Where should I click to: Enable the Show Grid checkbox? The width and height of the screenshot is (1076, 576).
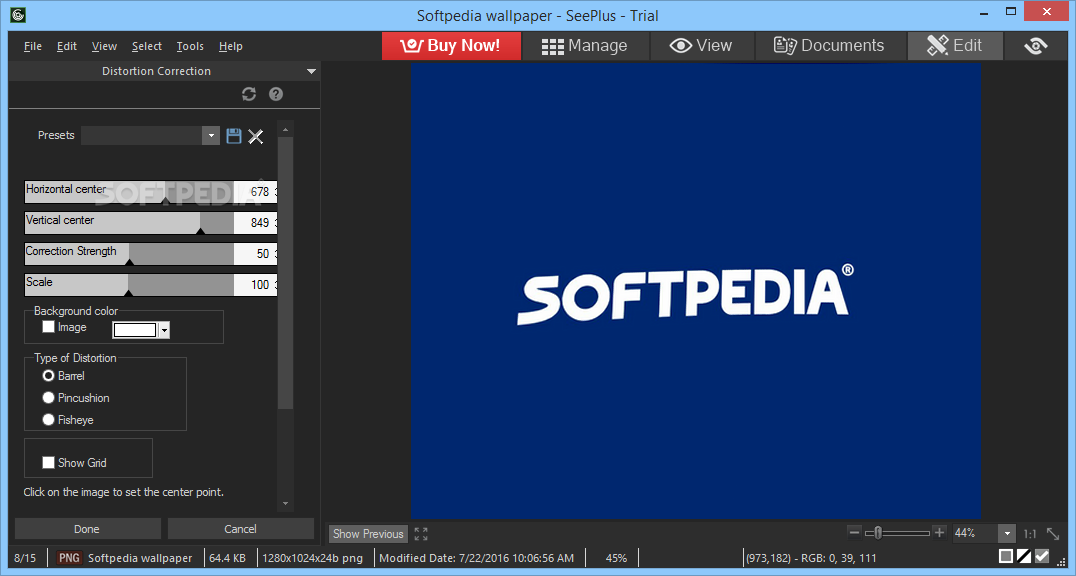(x=48, y=462)
